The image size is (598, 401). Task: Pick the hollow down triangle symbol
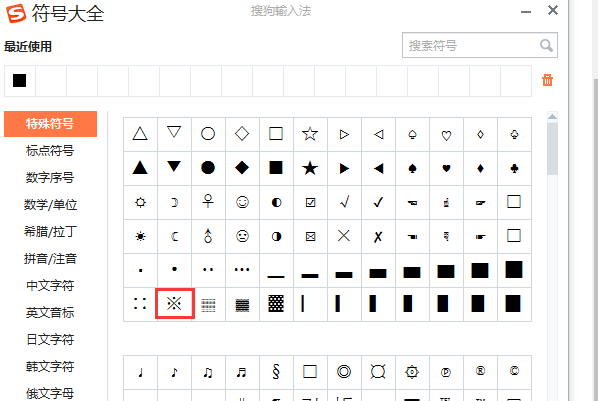[174, 132]
